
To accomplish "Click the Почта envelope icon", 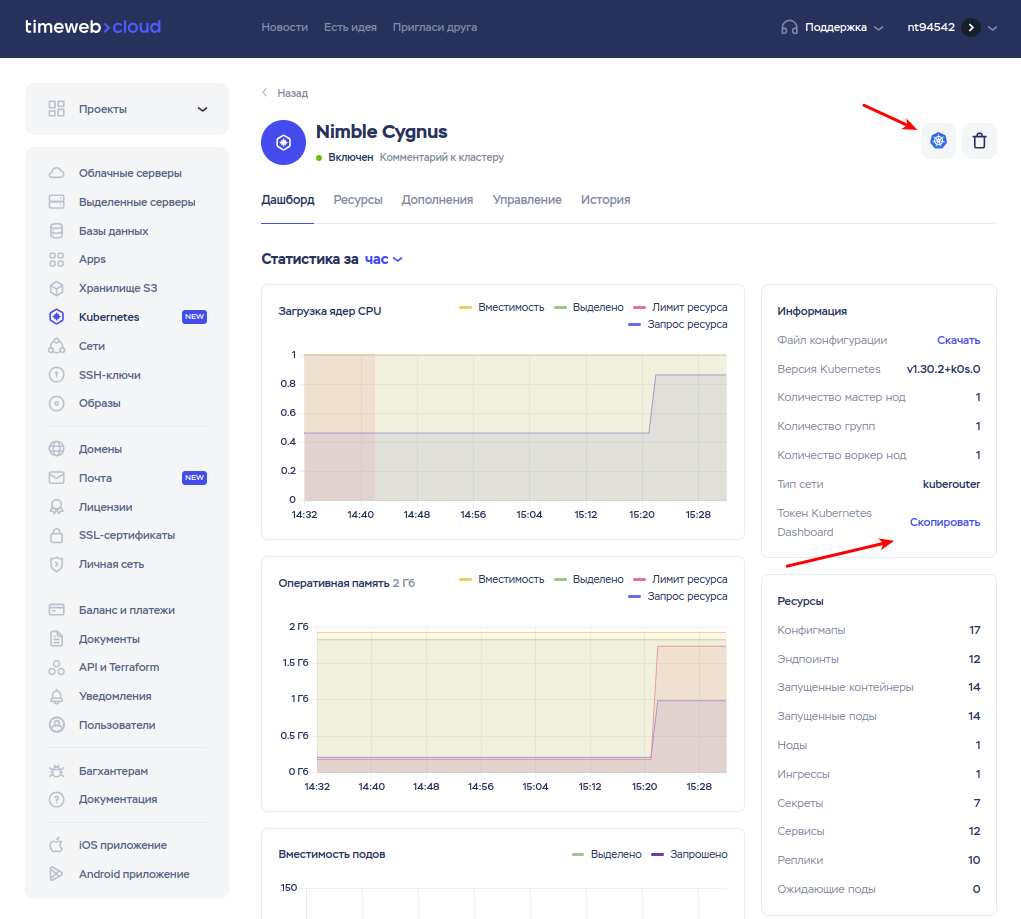I will click(x=57, y=478).
